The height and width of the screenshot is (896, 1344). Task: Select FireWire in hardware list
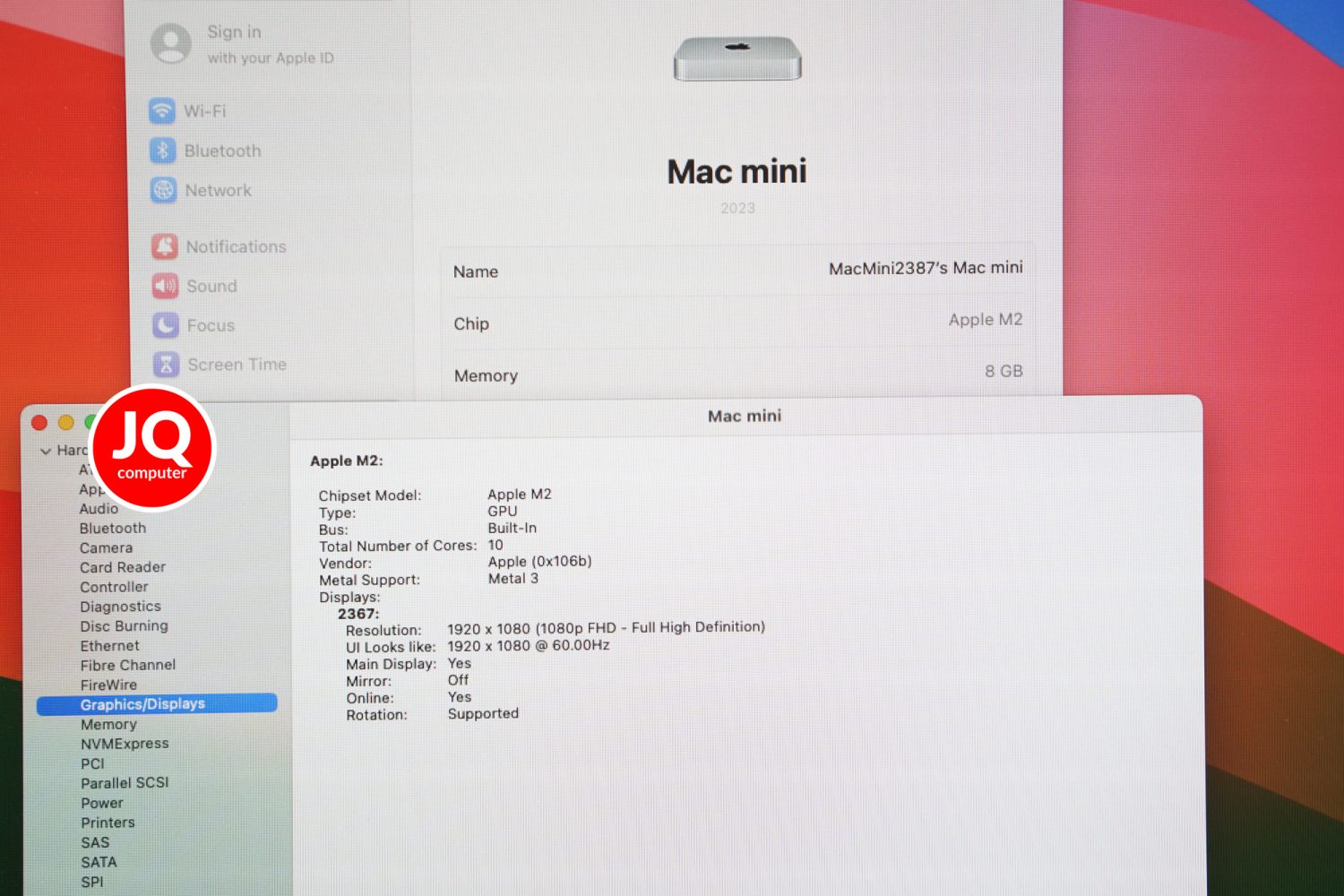pyautogui.click(x=108, y=685)
